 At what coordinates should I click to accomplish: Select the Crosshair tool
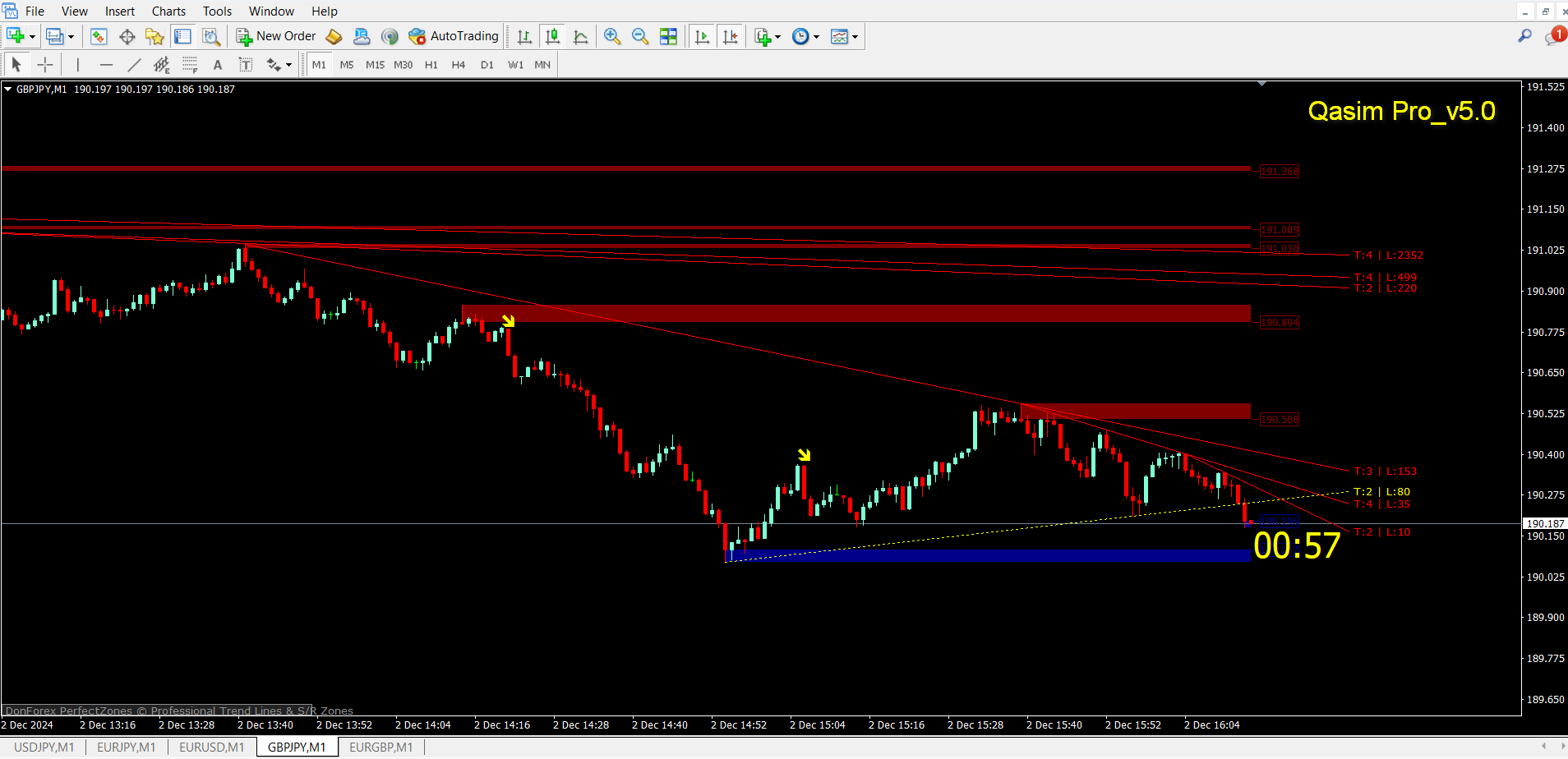(x=45, y=64)
